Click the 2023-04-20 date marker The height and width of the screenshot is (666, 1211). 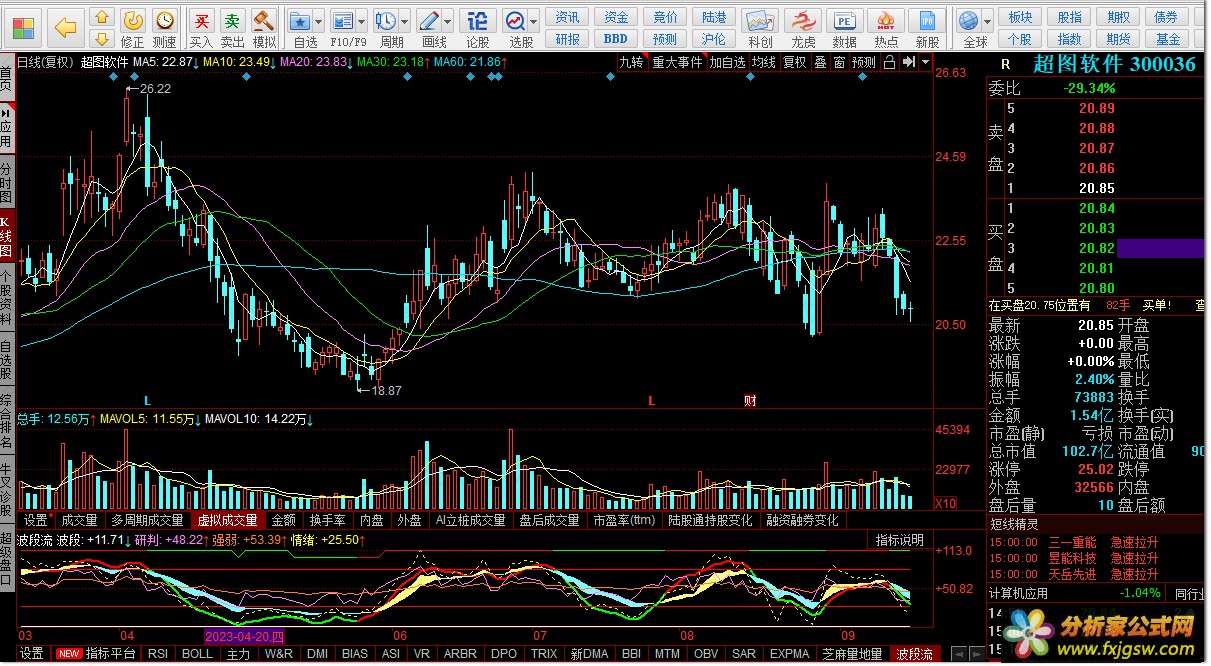tap(245, 637)
